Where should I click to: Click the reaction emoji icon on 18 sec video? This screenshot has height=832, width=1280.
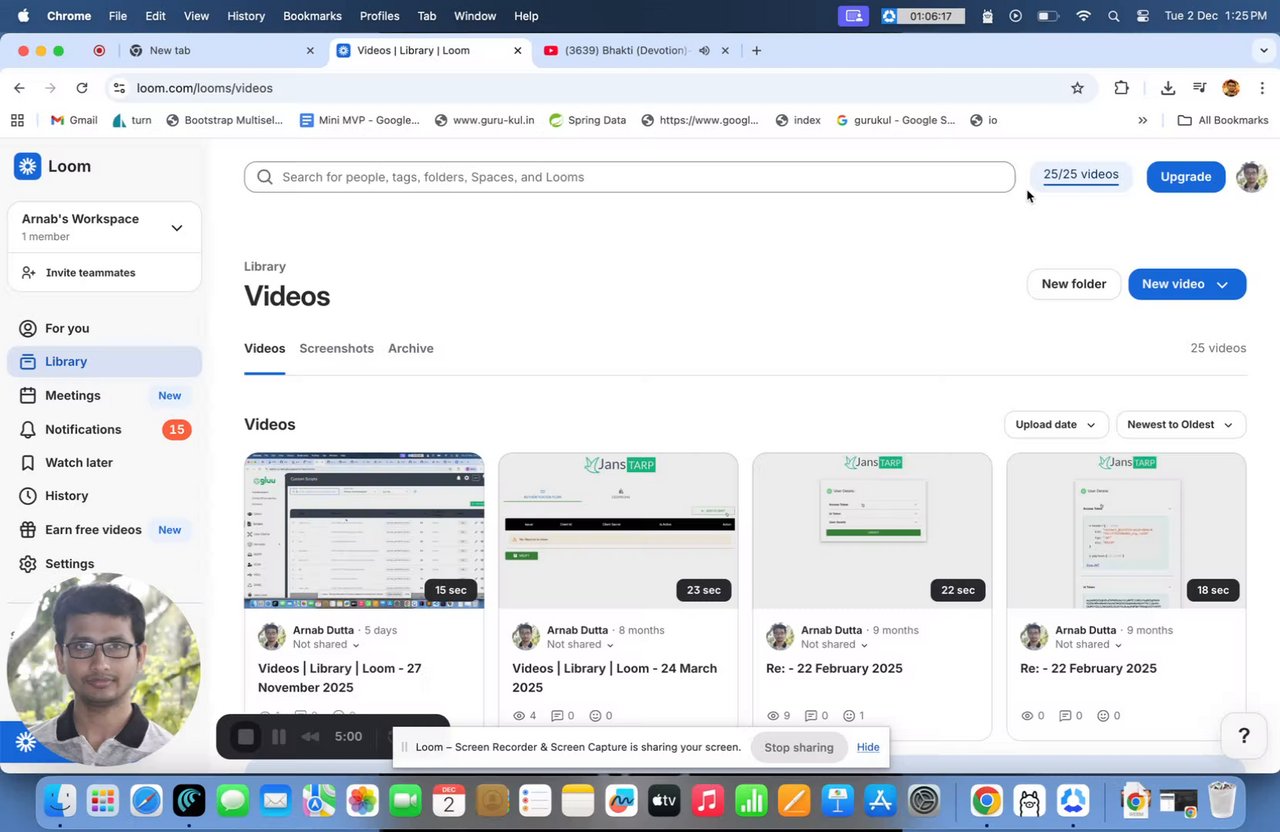[x=1103, y=716]
